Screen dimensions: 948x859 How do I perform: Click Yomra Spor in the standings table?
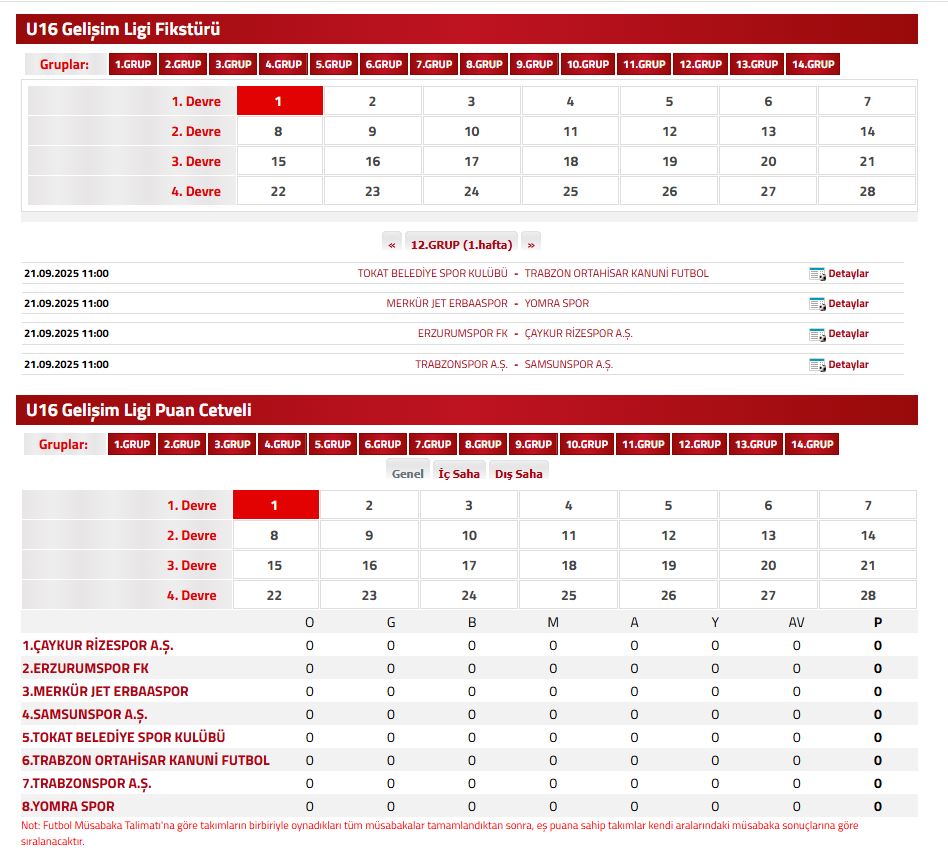point(68,806)
